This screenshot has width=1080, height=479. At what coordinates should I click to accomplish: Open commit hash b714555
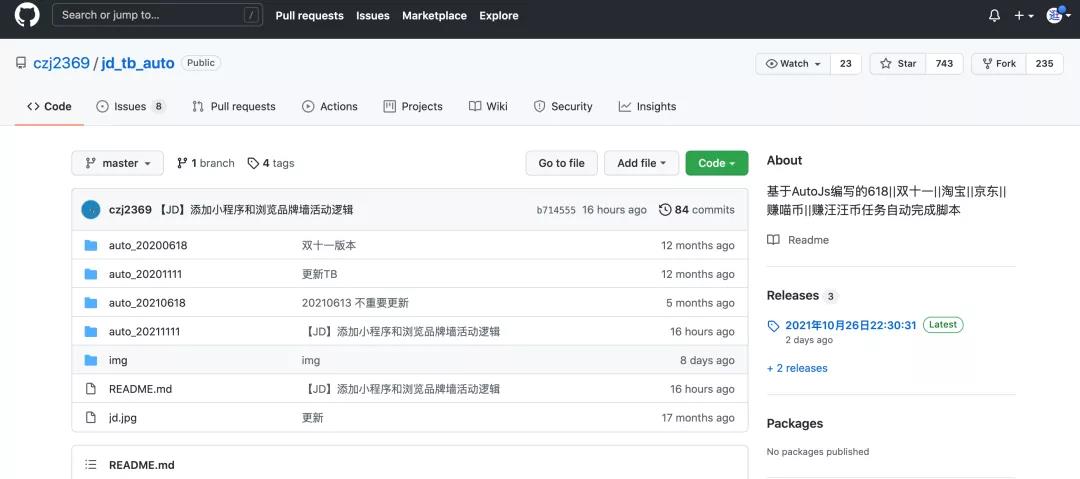(556, 210)
